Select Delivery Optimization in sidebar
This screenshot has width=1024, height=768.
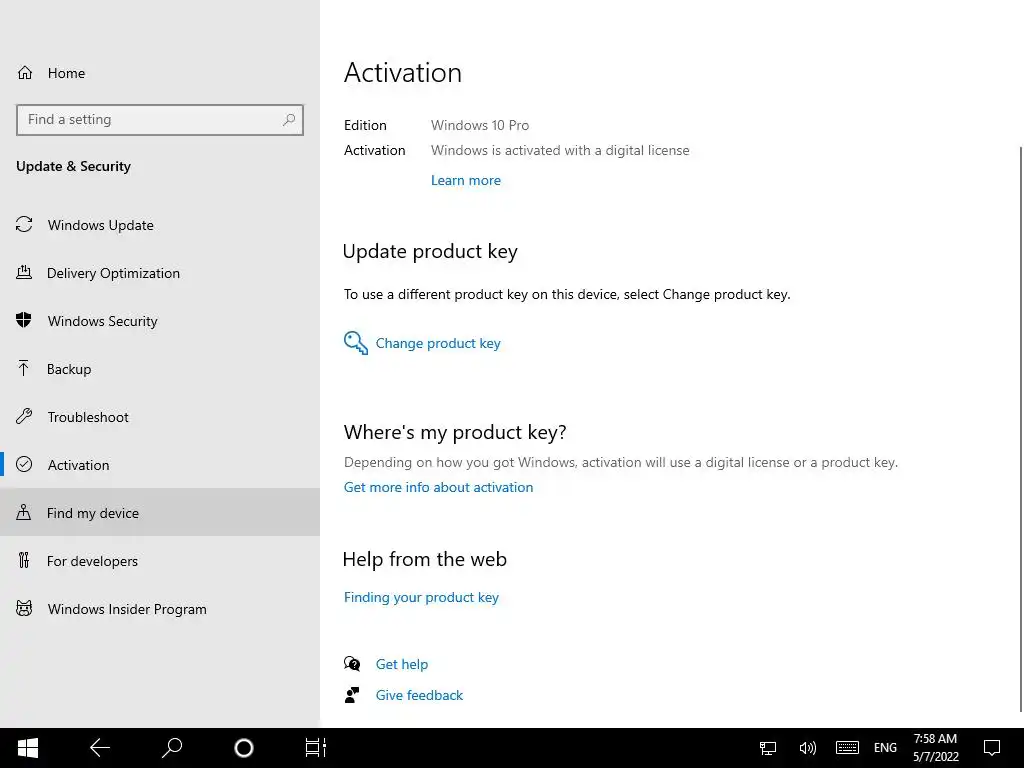[160, 273]
